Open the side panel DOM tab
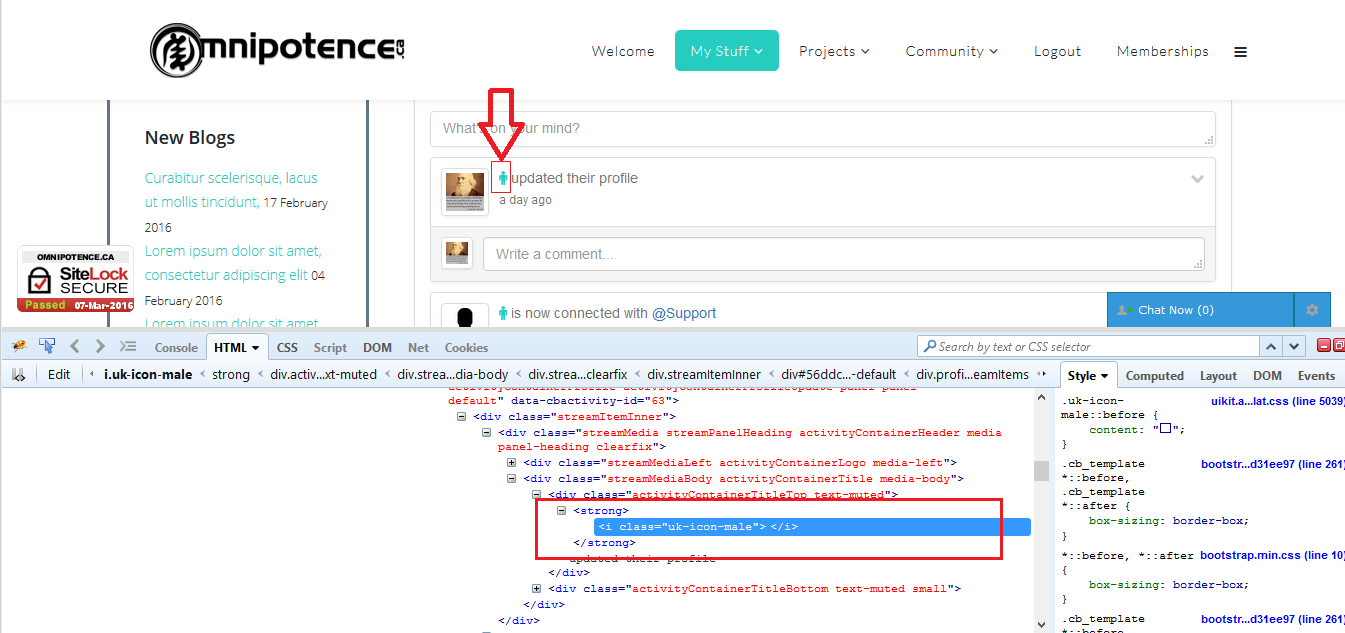 [1267, 376]
